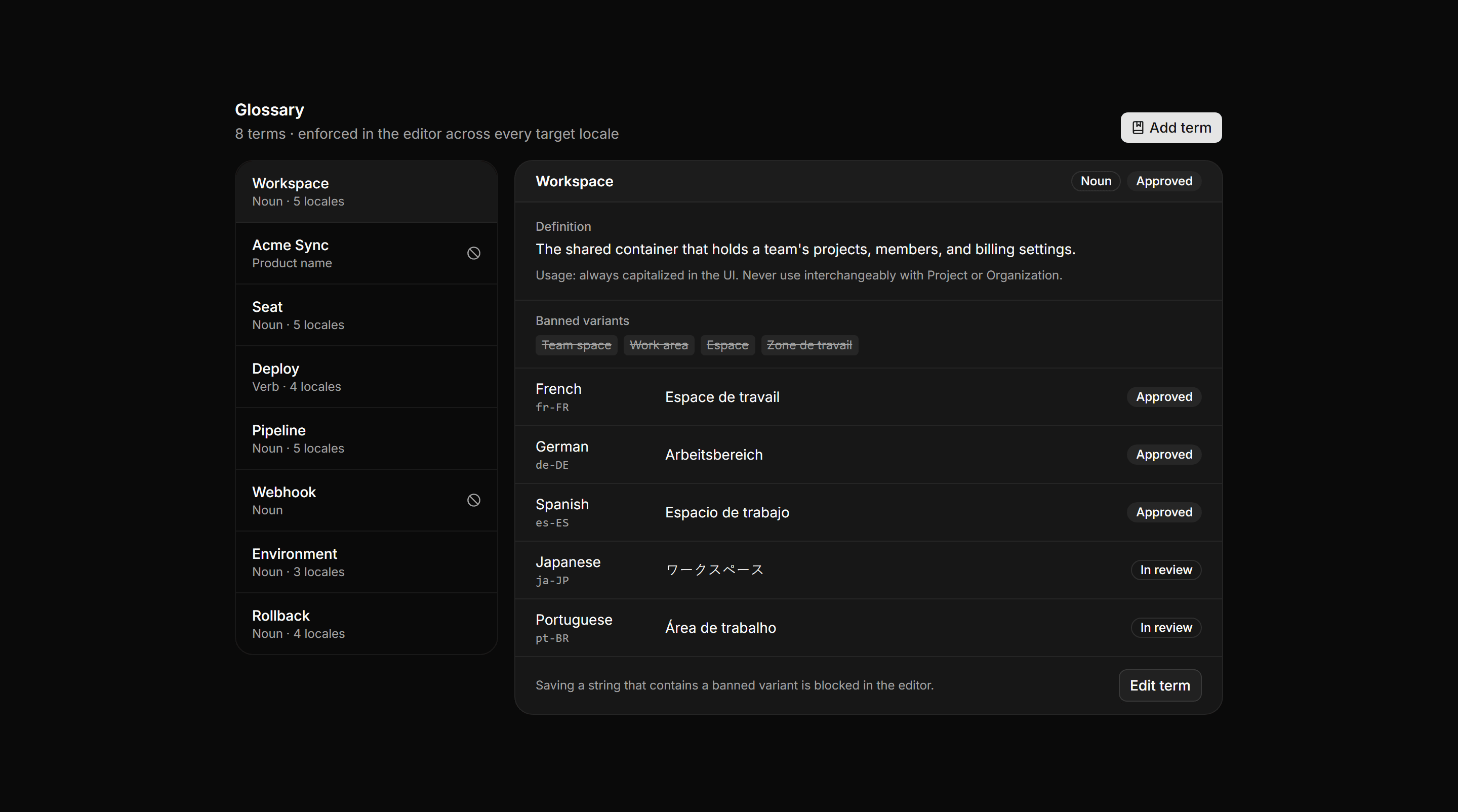The height and width of the screenshot is (812, 1458).
Task: Select the Pipeline term
Action: point(366,438)
